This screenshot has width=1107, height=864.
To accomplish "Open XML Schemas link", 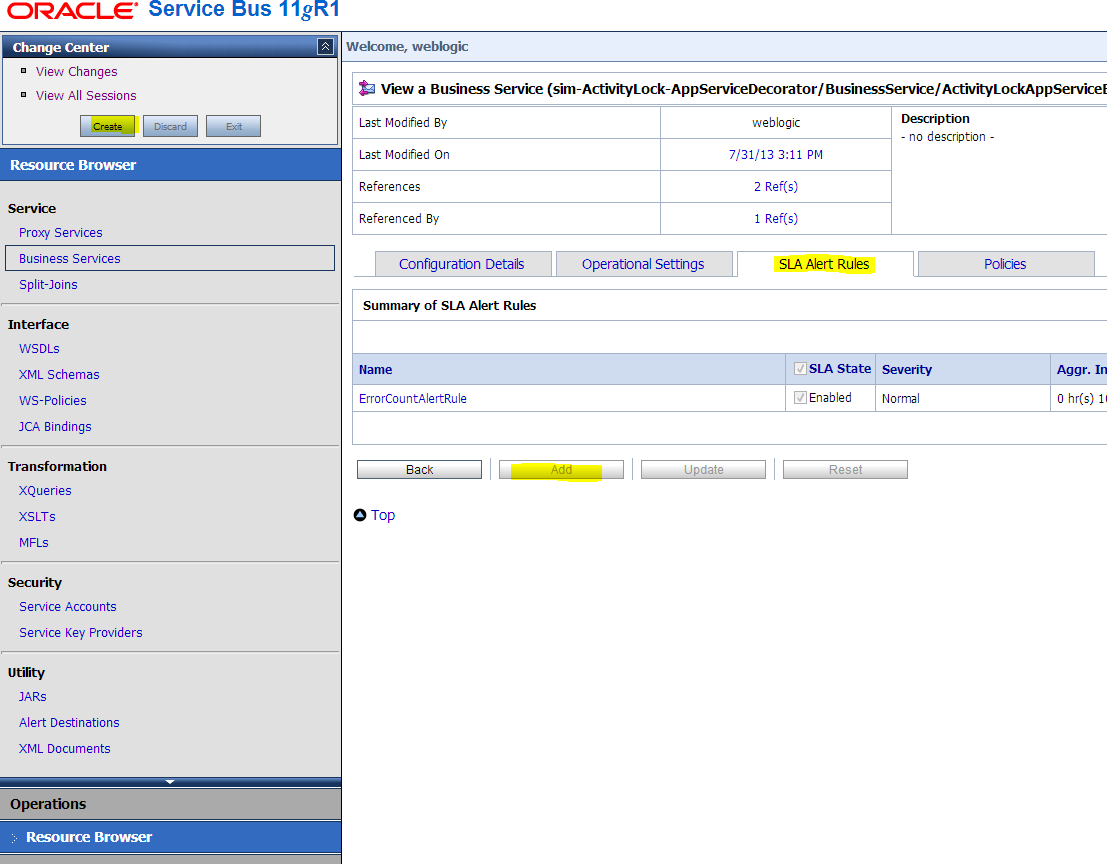I will coord(59,375).
